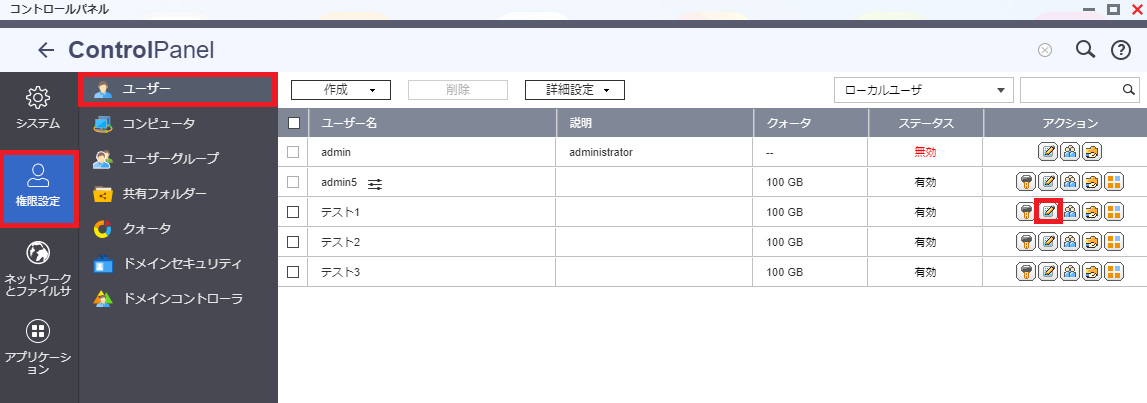Expand the 詳細設定 dropdown button
This screenshot has width=1147, height=403.
pos(575,90)
